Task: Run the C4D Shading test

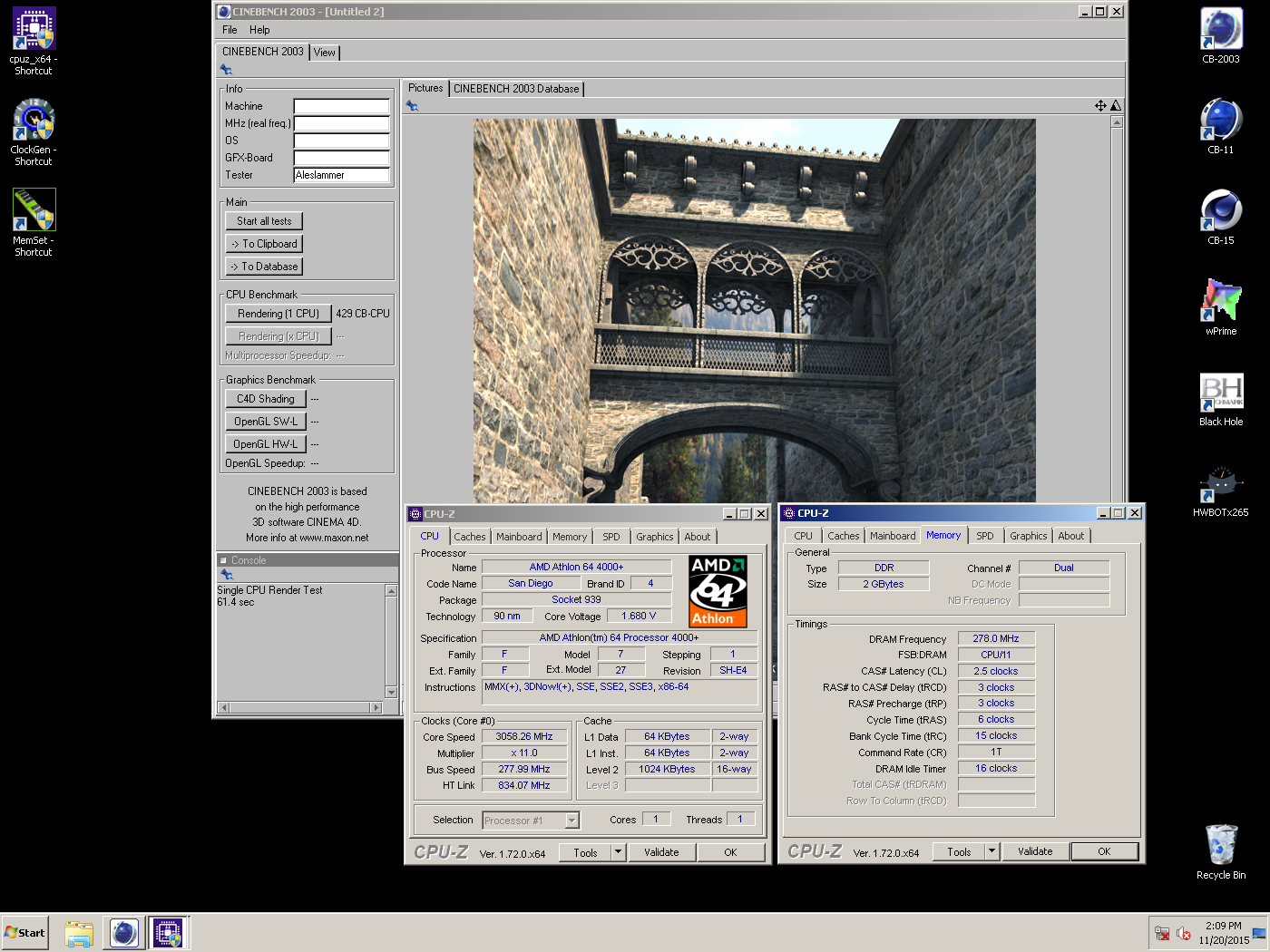Action: [266, 399]
